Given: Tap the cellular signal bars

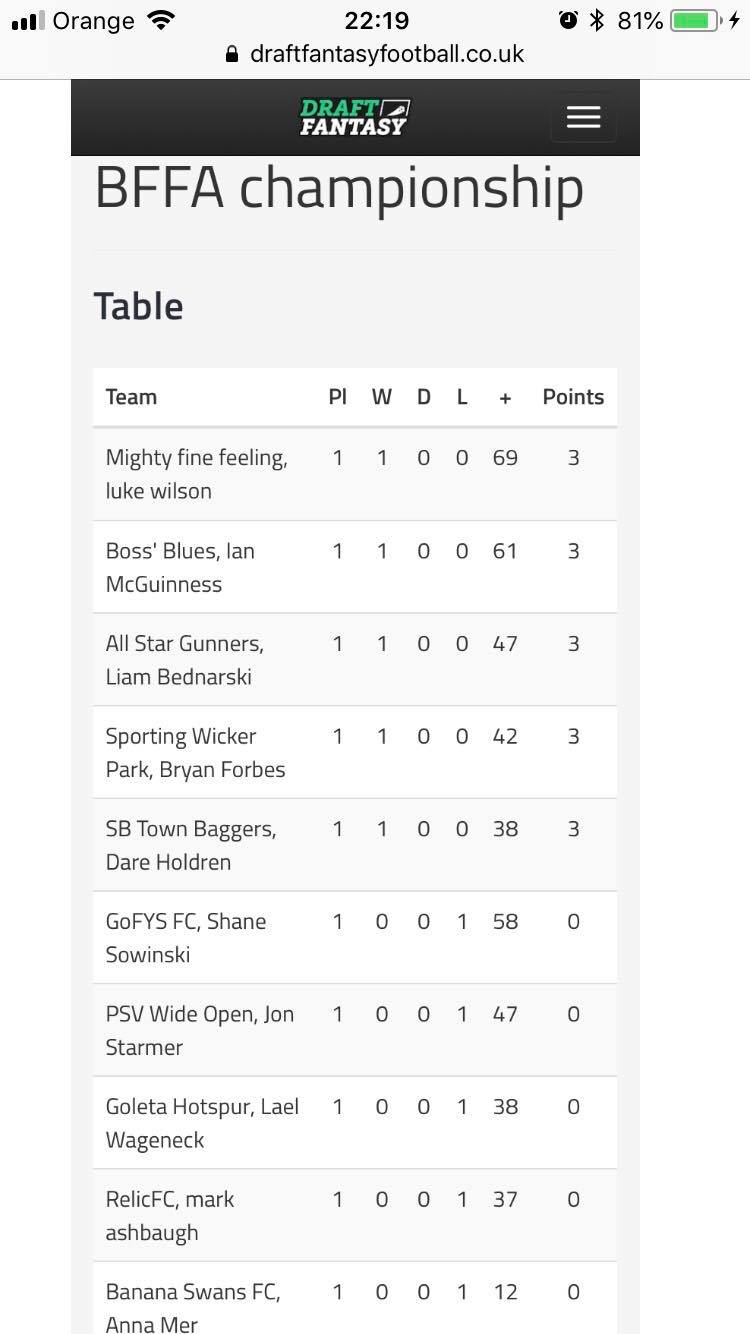Looking at the screenshot, I should pyautogui.click(x=28, y=21).
